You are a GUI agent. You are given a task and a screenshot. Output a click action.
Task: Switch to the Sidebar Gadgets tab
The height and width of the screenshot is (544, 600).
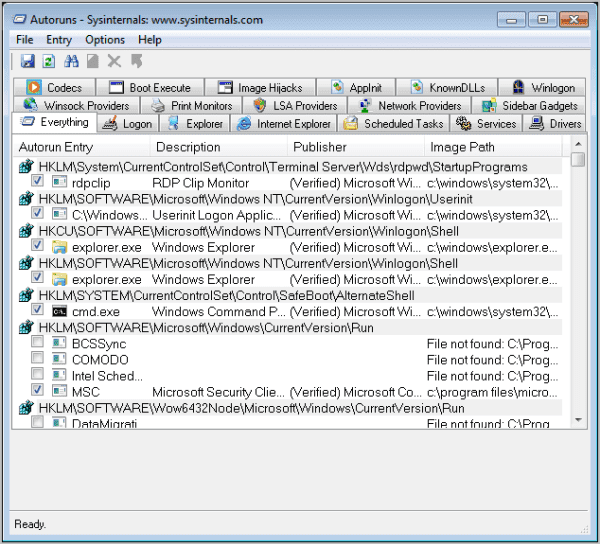point(529,105)
